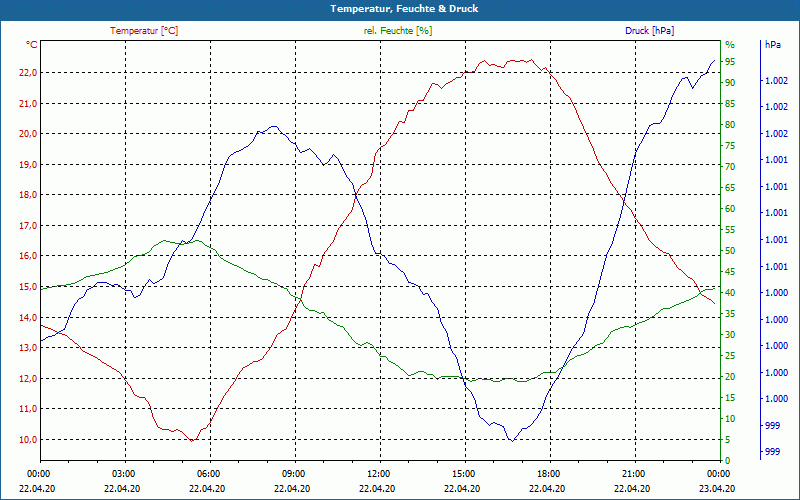Viewport: 800px width, 500px height.
Task: Click the 15:00 time axis label
Action: pyautogui.click(x=463, y=473)
